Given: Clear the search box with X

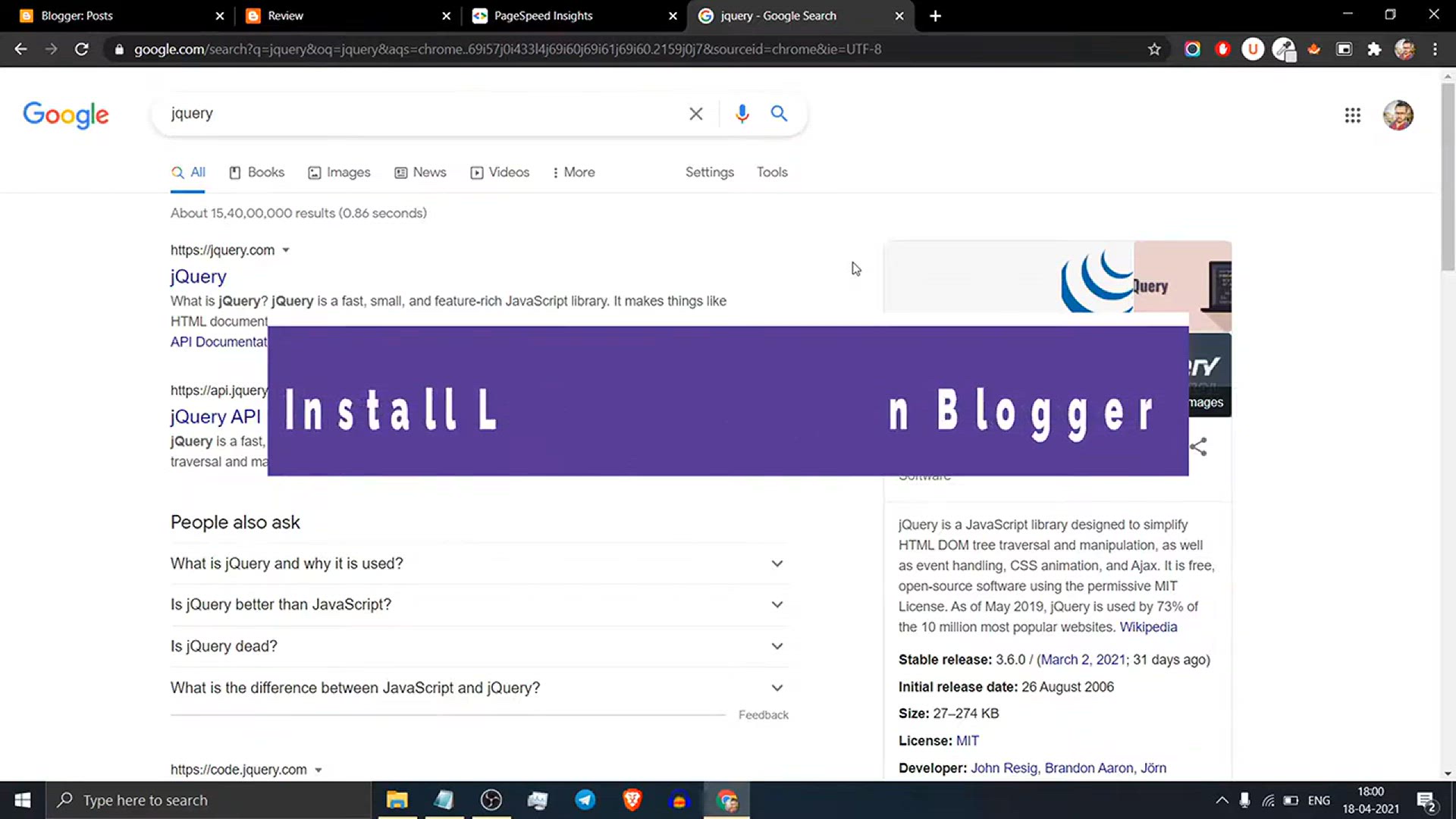Looking at the screenshot, I should pyautogui.click(x=695, y=114).
